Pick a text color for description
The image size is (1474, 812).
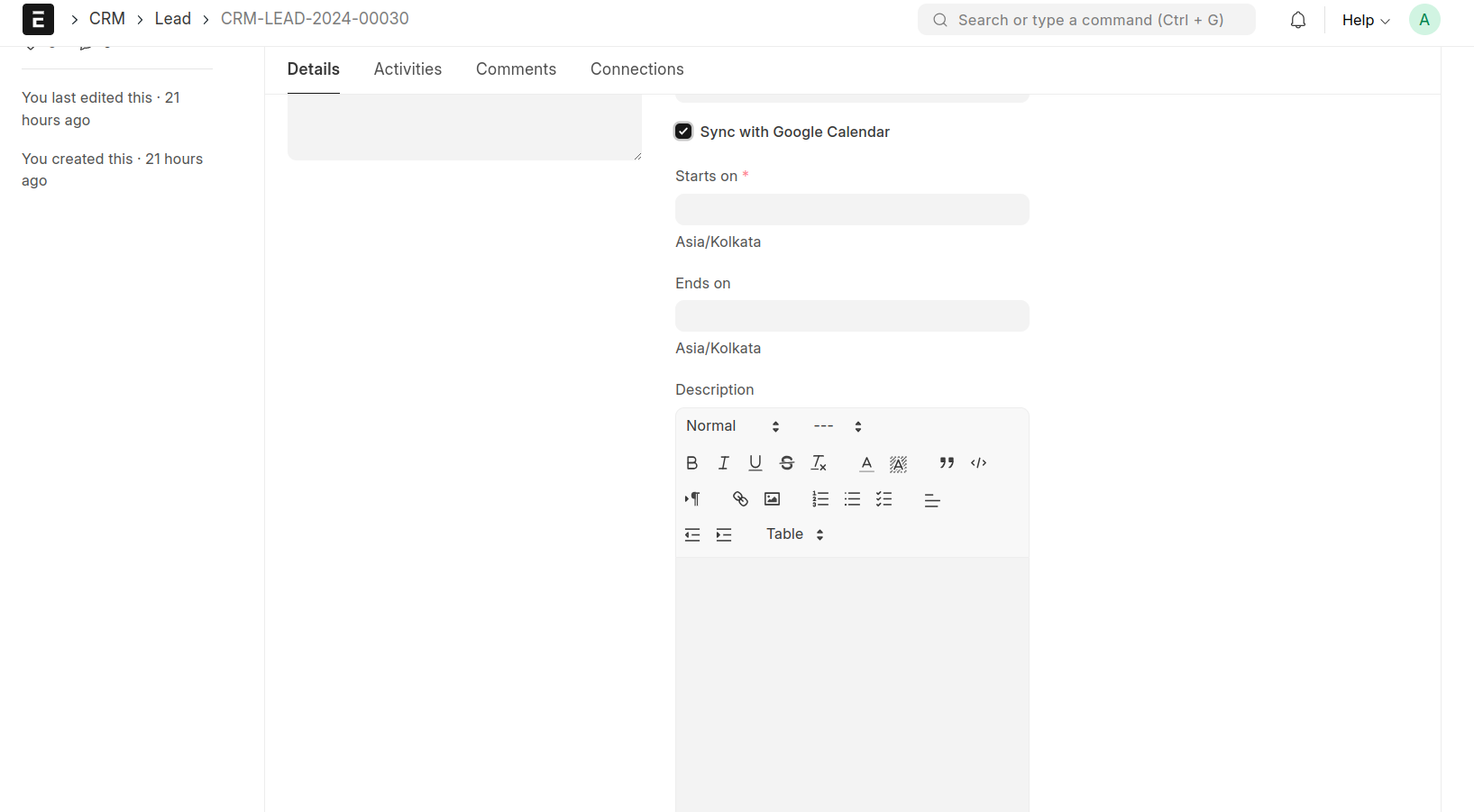tap(866, 463)
